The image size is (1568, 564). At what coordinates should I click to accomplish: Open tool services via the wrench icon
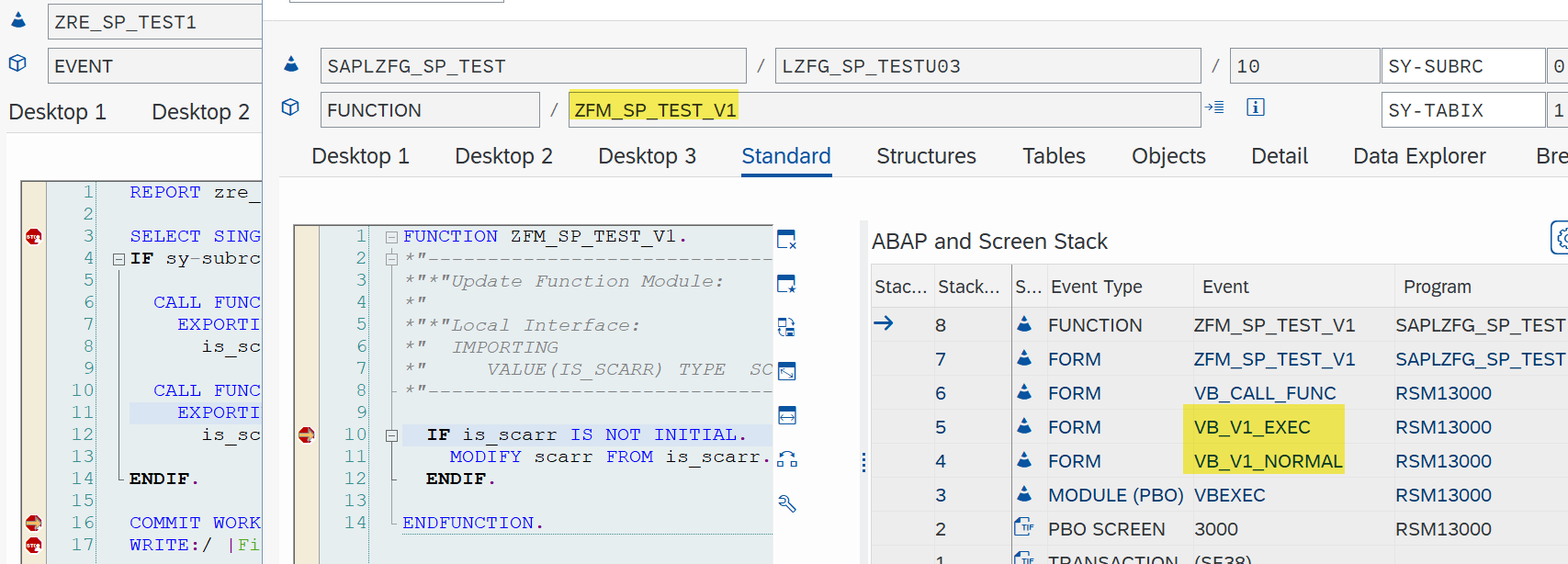coord(786,503)
